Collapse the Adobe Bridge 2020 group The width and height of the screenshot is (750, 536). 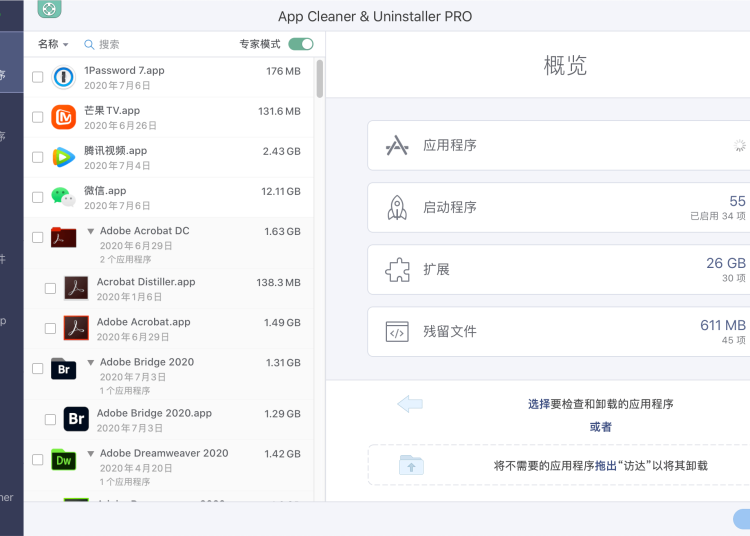point(91,362)
